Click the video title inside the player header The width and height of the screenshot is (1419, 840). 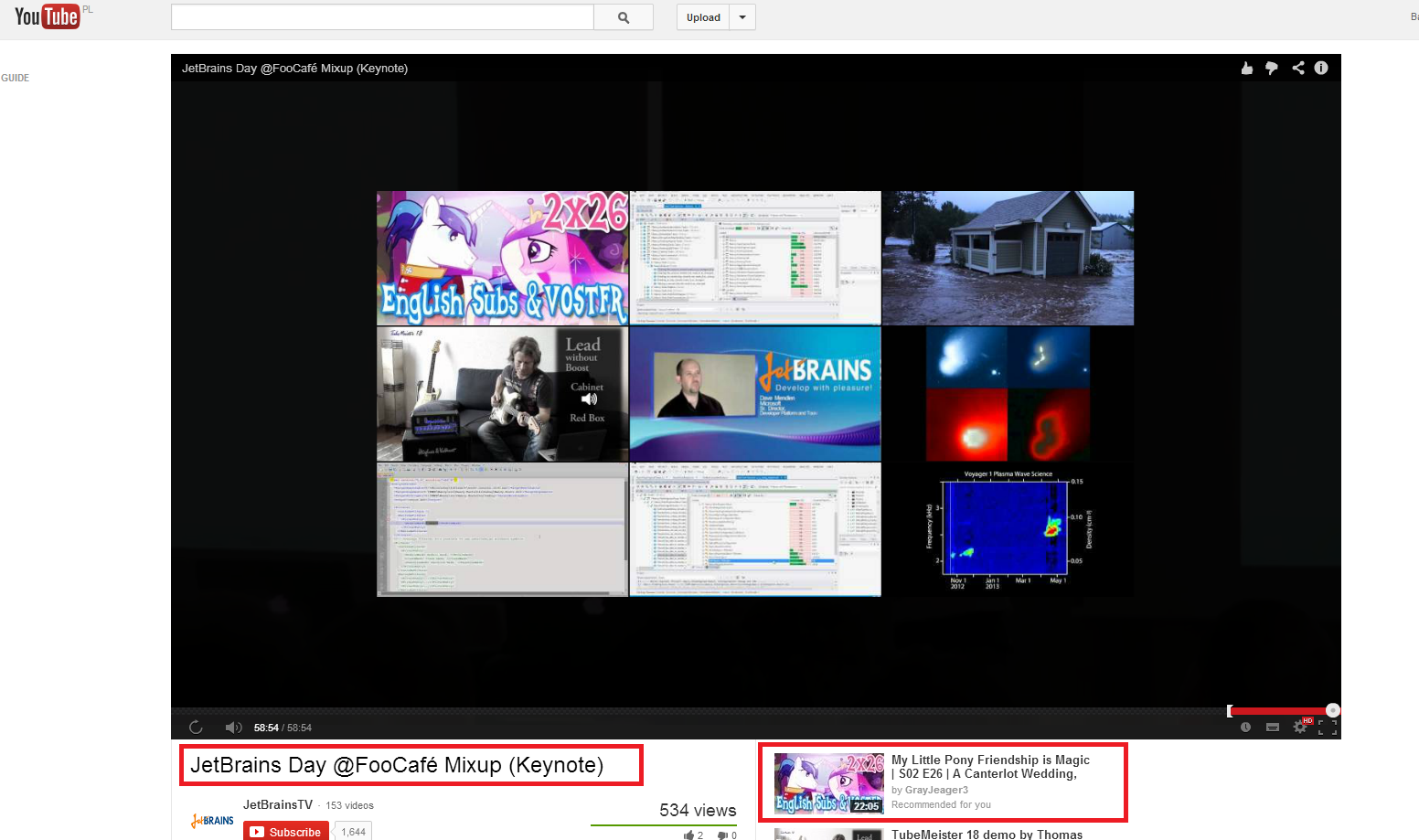coord(294,69)
